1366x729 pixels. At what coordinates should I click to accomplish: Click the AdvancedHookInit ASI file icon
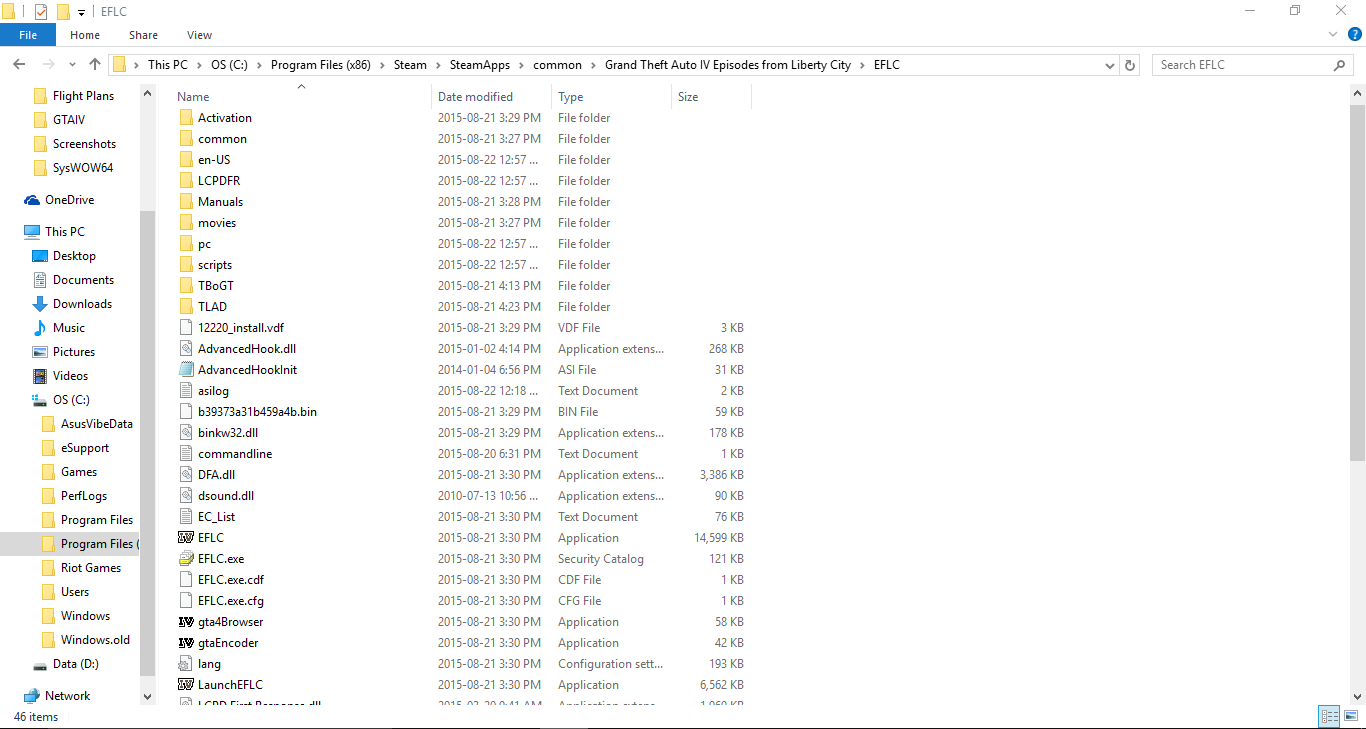[x=186, y=370]
